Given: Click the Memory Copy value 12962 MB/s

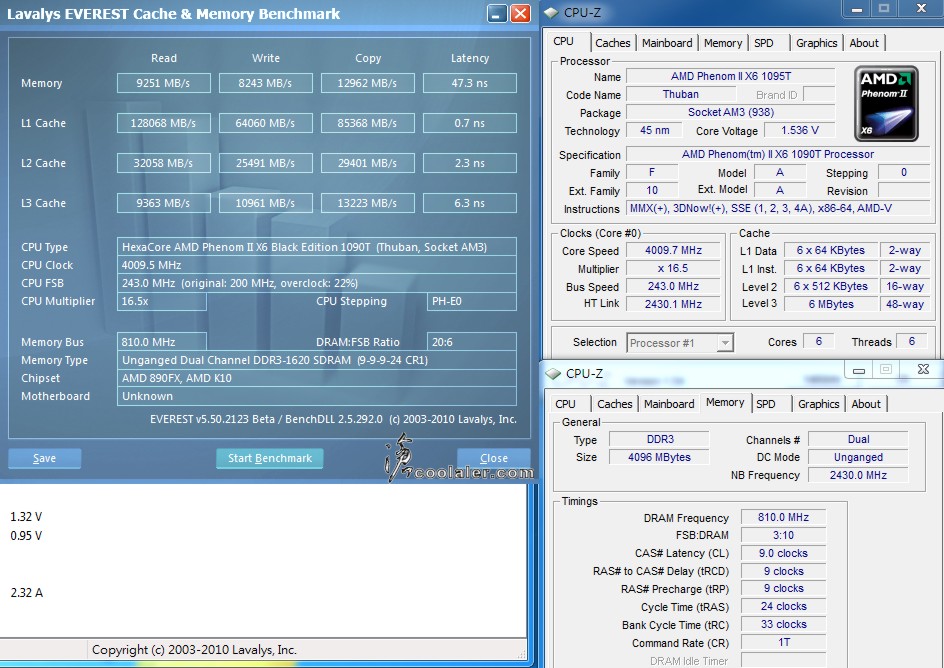Looking at the screenshot, I should tap(368, 83).
